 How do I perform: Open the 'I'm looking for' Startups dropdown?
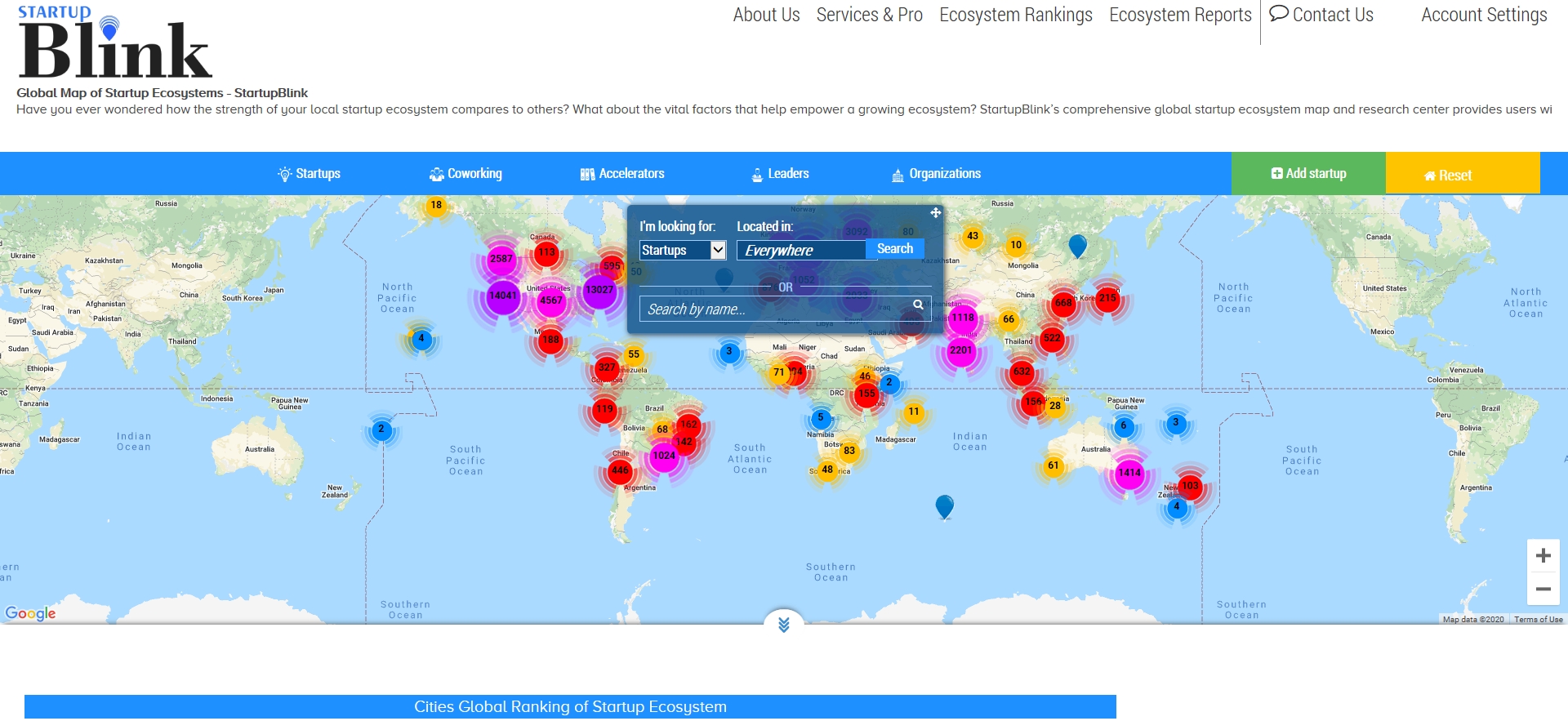(683, 250)
